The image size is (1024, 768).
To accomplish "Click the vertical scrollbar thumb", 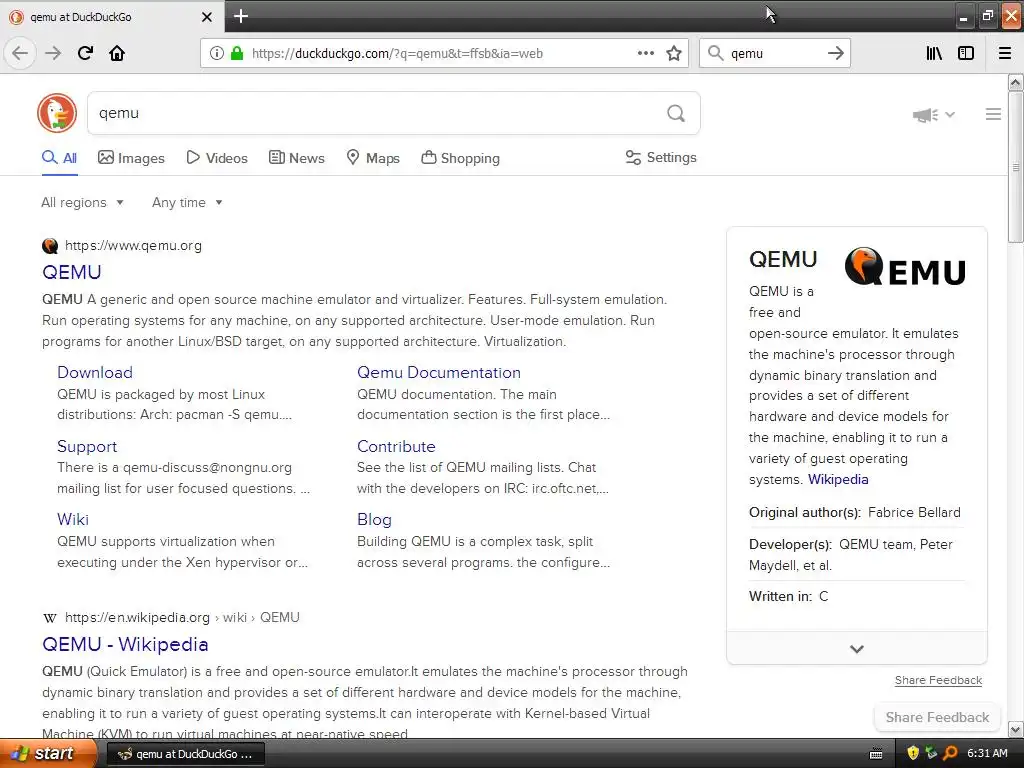I will (1016, 167).
